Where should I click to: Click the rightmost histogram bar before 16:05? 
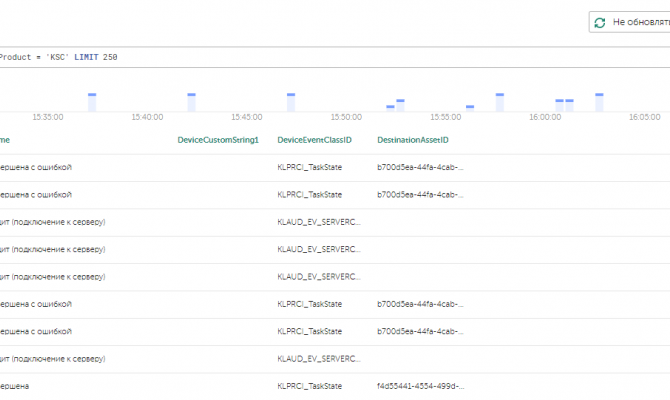click(600, 101)
